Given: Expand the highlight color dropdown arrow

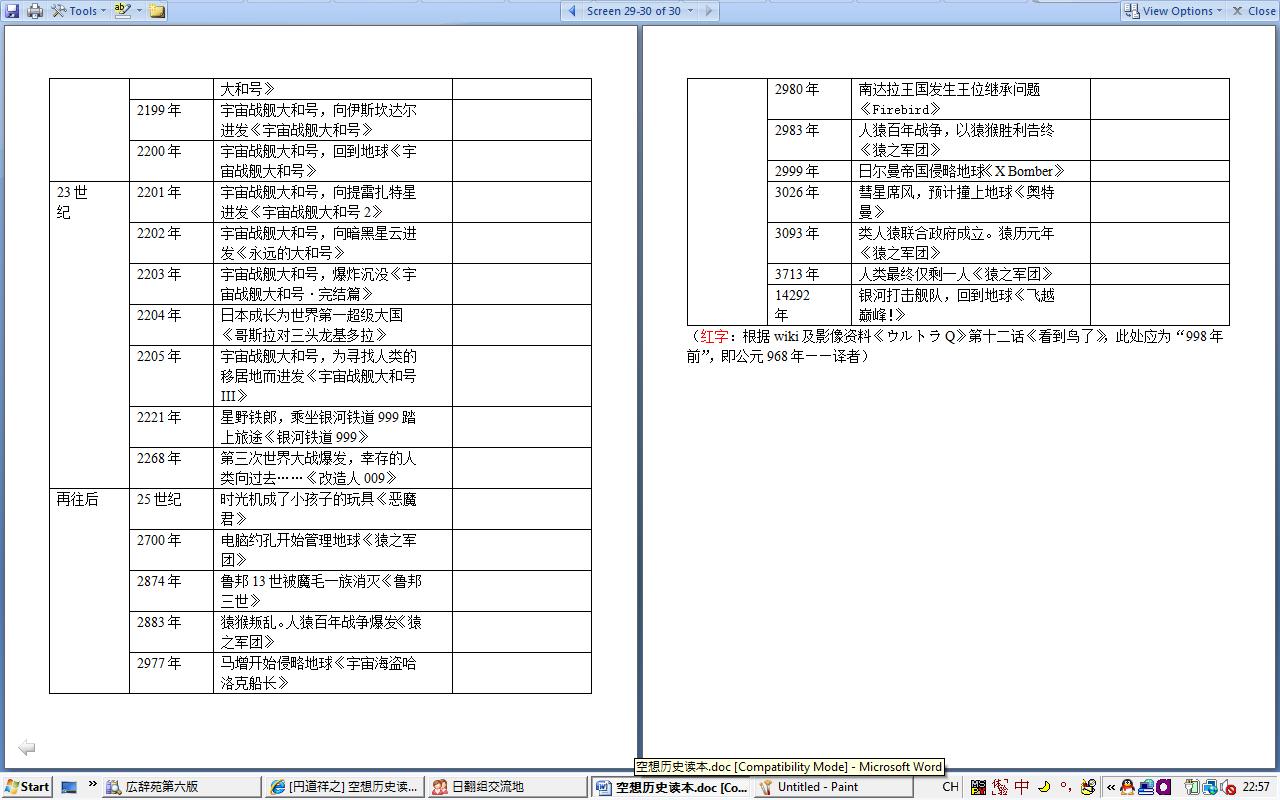Looking at the screenshot, I should [139, 11].
